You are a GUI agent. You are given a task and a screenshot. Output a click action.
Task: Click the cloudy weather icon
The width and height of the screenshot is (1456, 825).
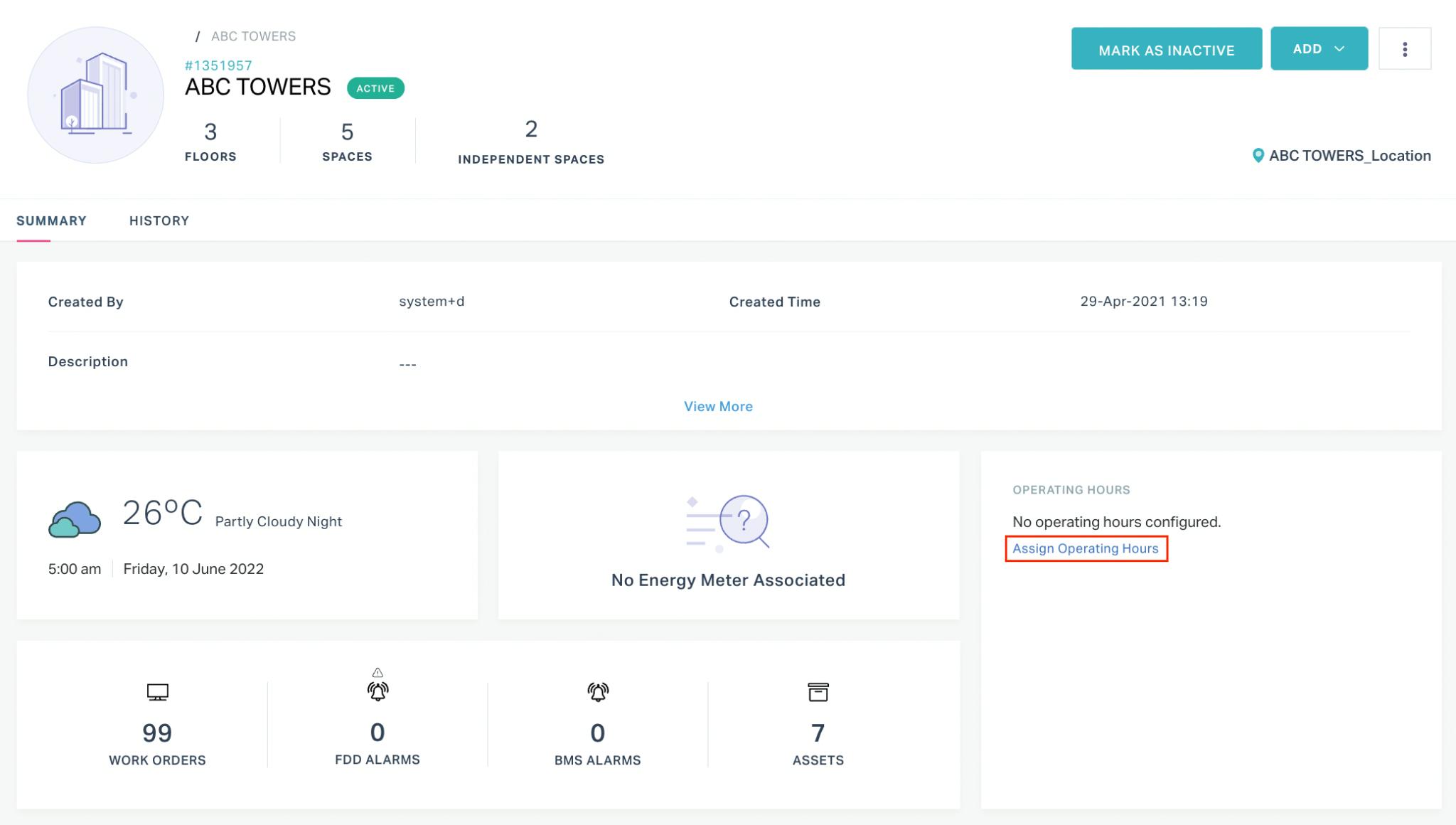point(75,519)
